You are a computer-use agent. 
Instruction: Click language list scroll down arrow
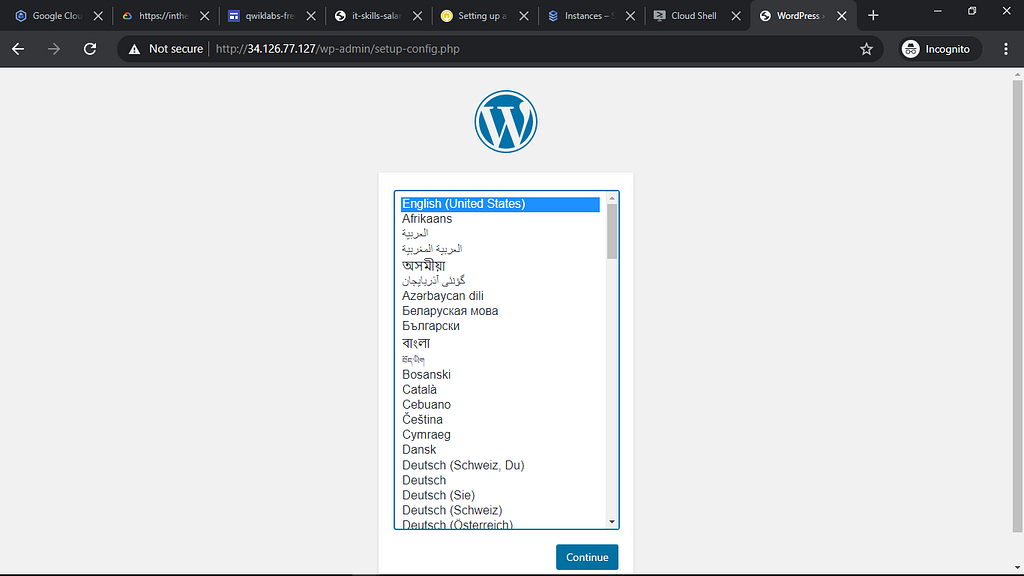pyautogui.click(x=612, y=522)
